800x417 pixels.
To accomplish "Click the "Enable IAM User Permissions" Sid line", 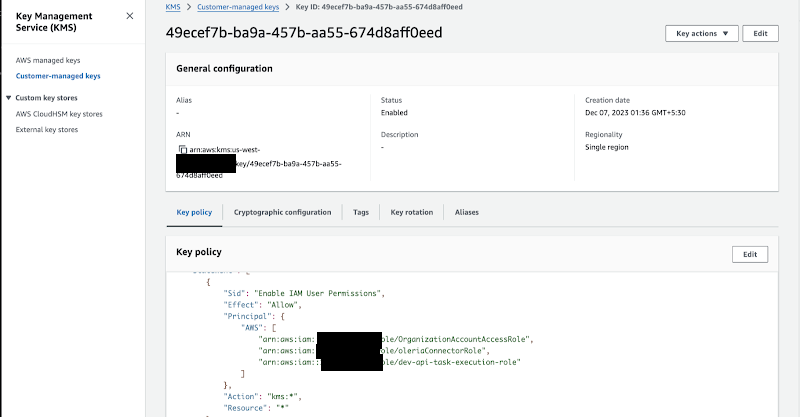I will (304, 293).
